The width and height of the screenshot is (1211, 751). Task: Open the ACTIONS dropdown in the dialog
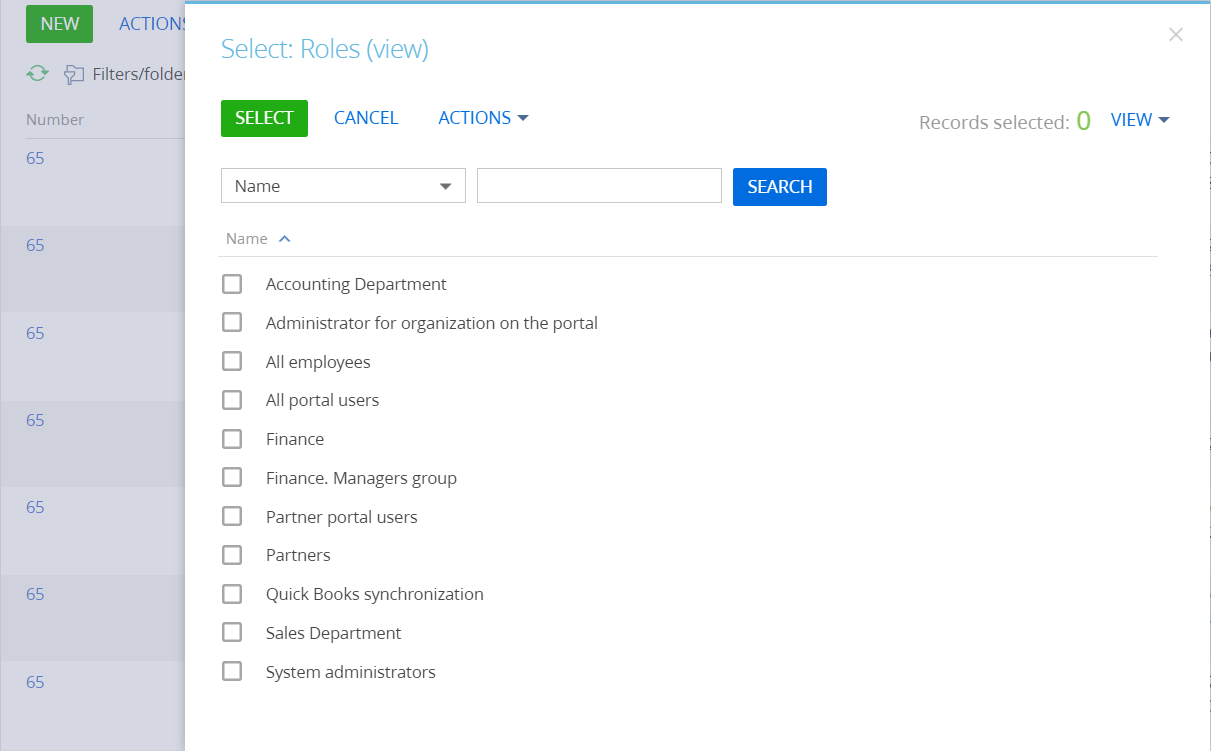click(x=483, y=118)
